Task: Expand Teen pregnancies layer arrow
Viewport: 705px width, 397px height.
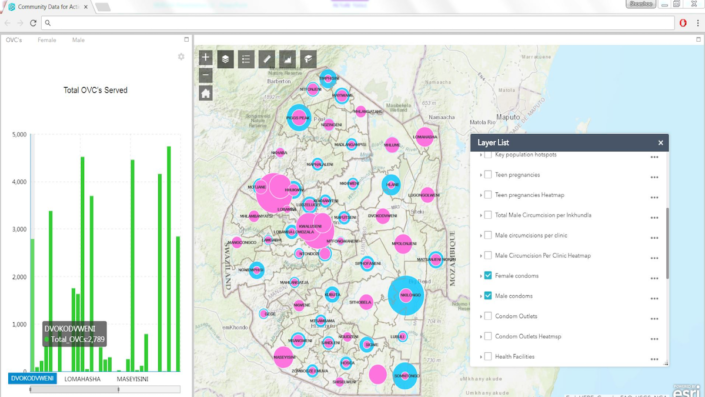Action: click(x=481, y=175)
